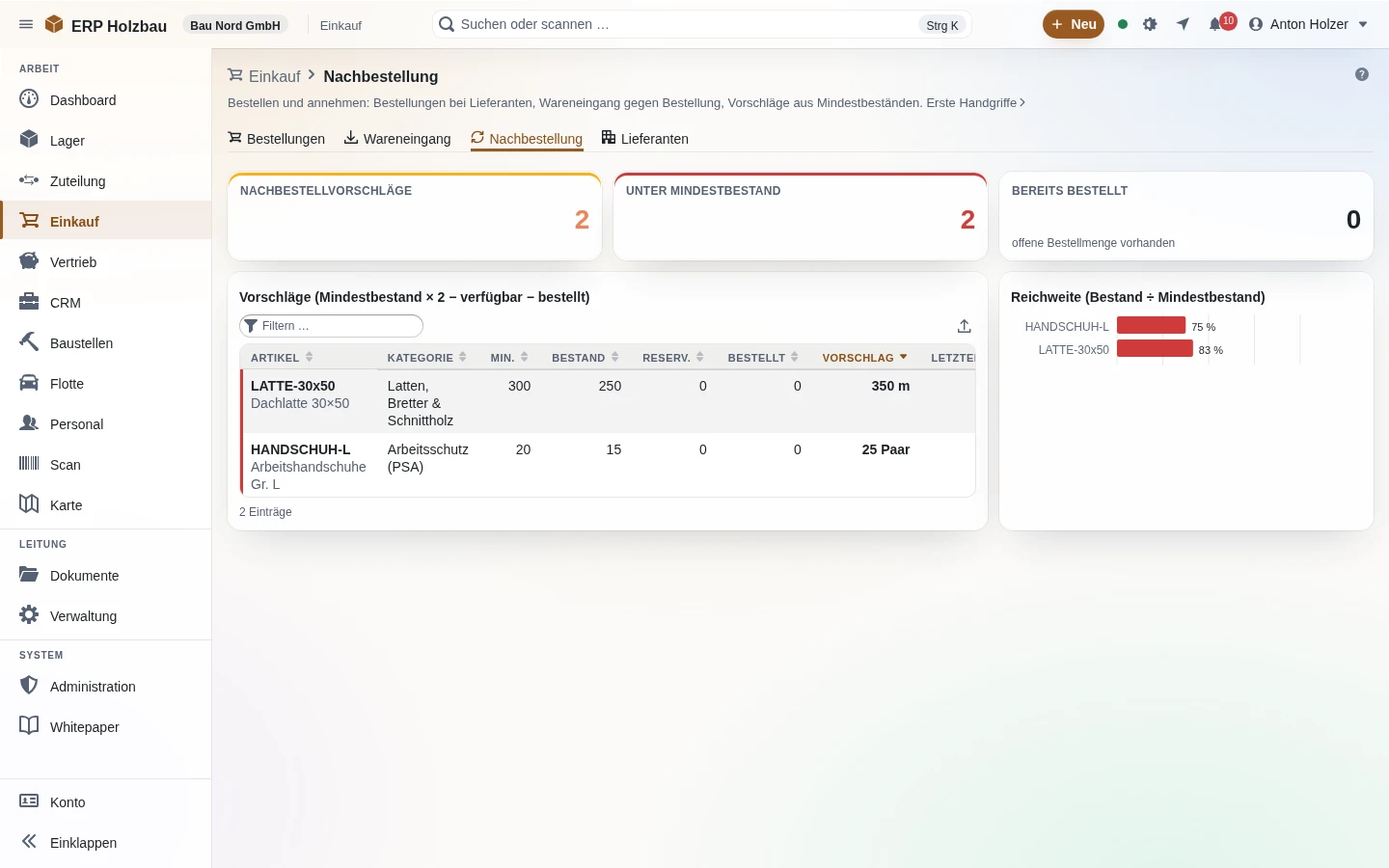Open Anton Holzer user dropdown
The image size is (1389, 868).
point(1308,24)
